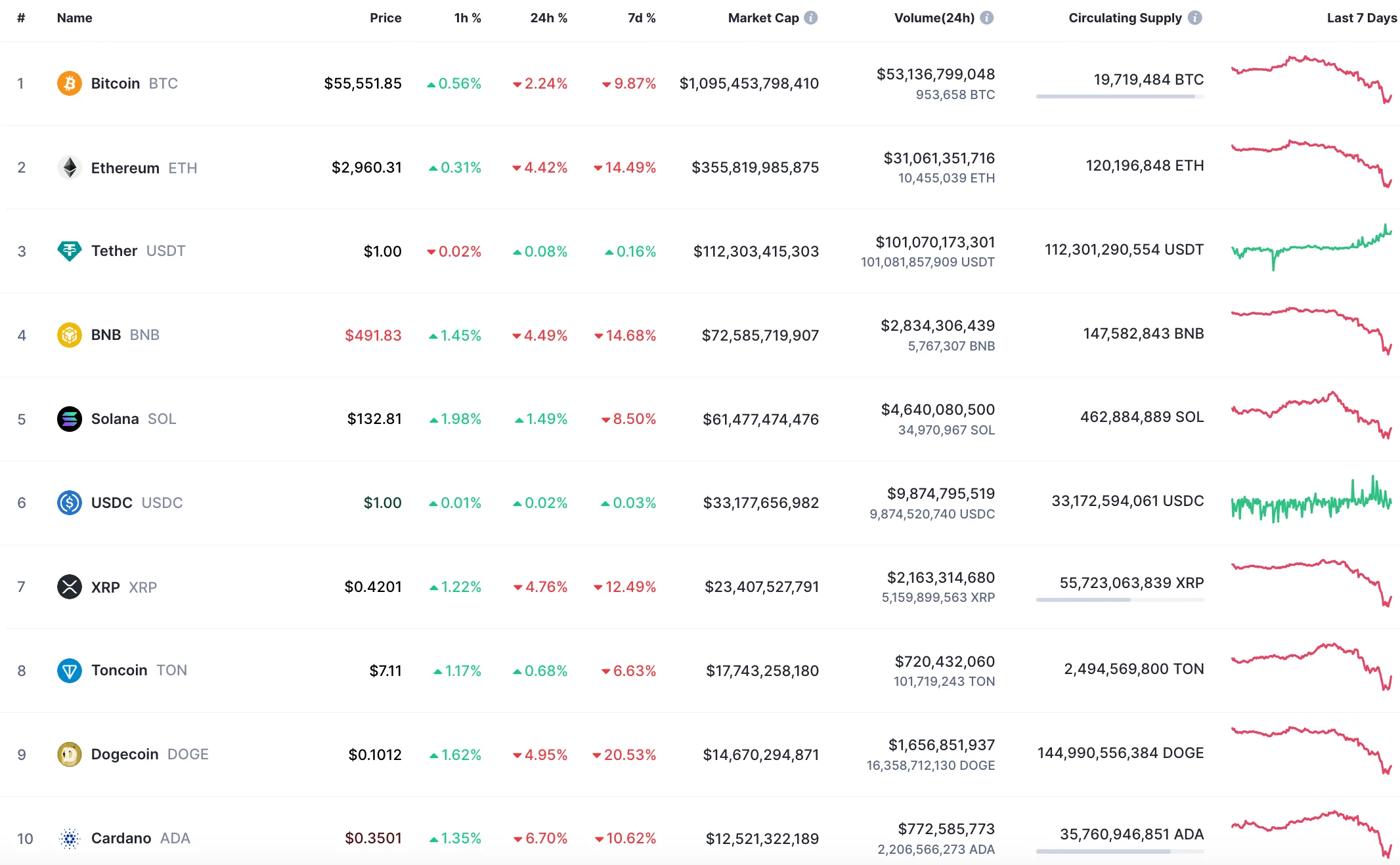1400x865 pixels.
Task: Sort table by Price column header
Action: [x=385, y=18]
